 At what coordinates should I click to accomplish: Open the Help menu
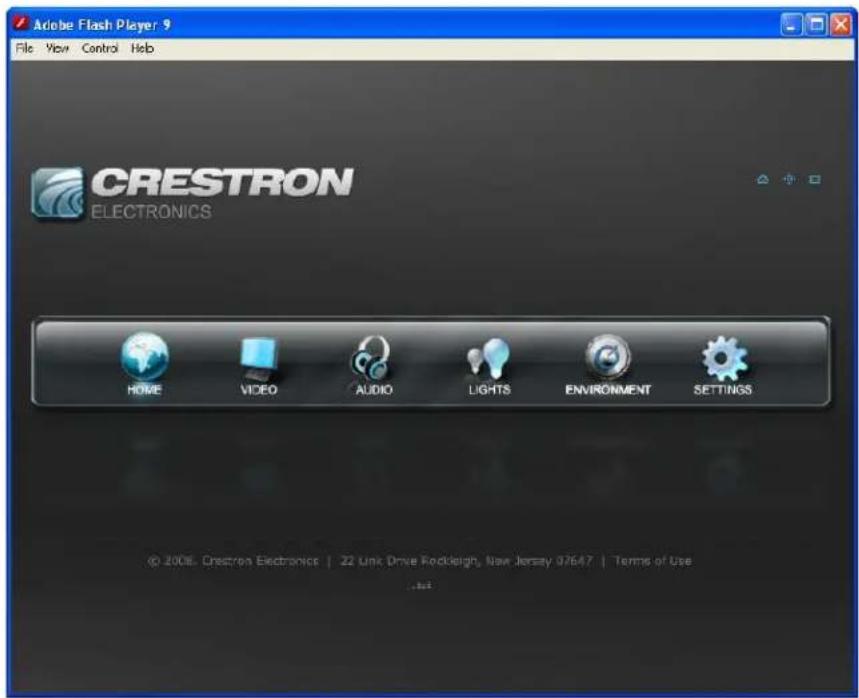click(142, 48)
